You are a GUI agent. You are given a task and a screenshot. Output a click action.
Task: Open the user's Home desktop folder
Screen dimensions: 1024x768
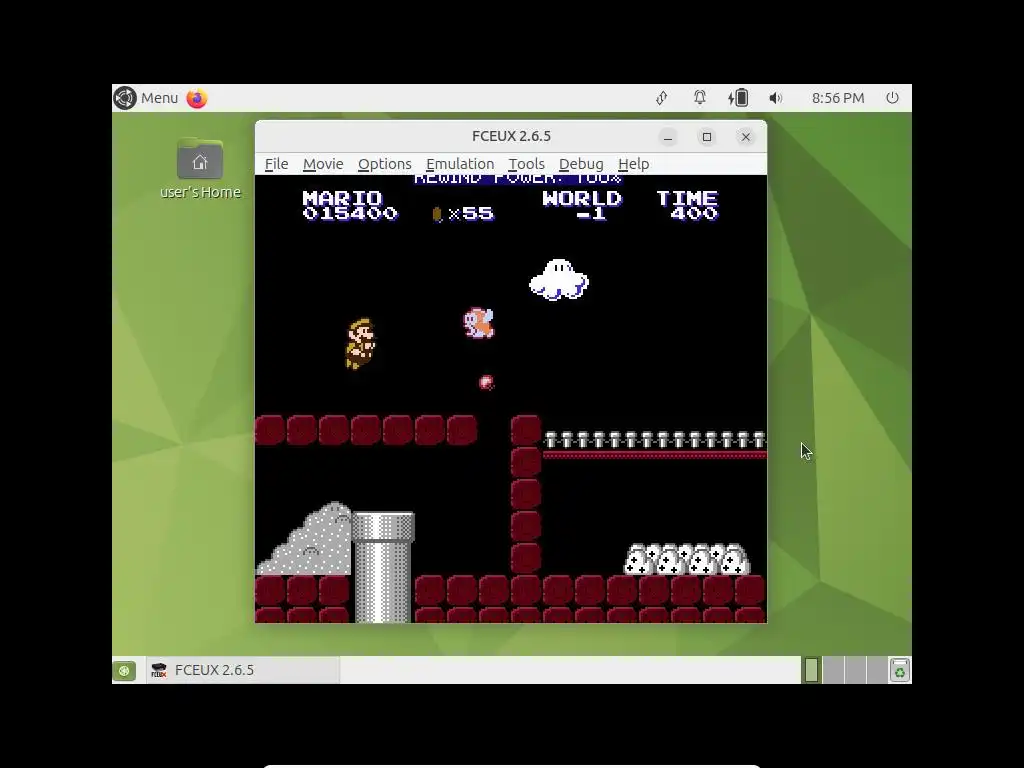tap(200, 168)
